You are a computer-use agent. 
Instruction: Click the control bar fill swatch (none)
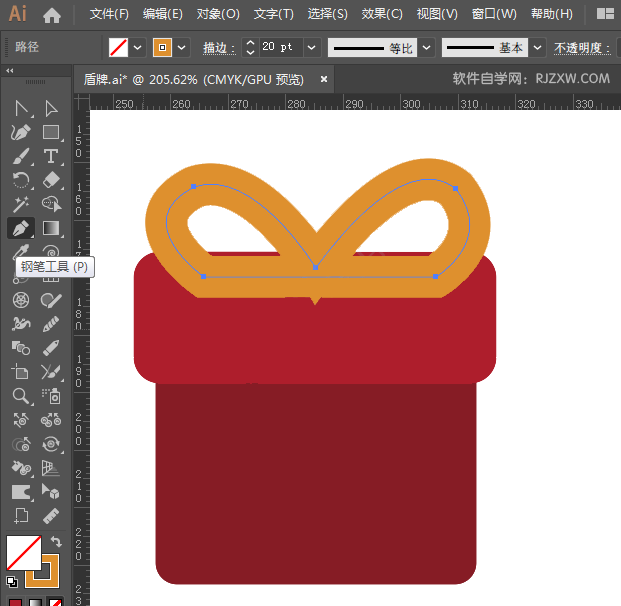(x=118, y=48)
